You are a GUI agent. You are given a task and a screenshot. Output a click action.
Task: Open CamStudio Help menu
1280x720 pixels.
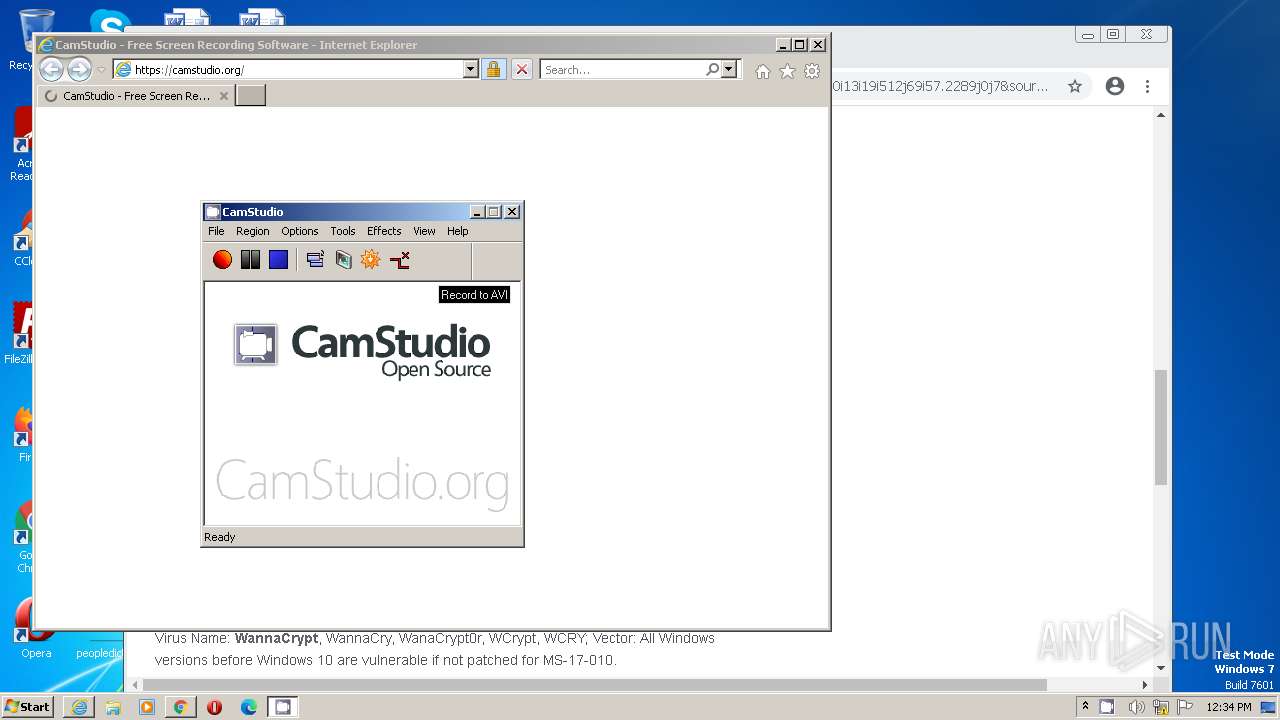click(x=457, y=231)
